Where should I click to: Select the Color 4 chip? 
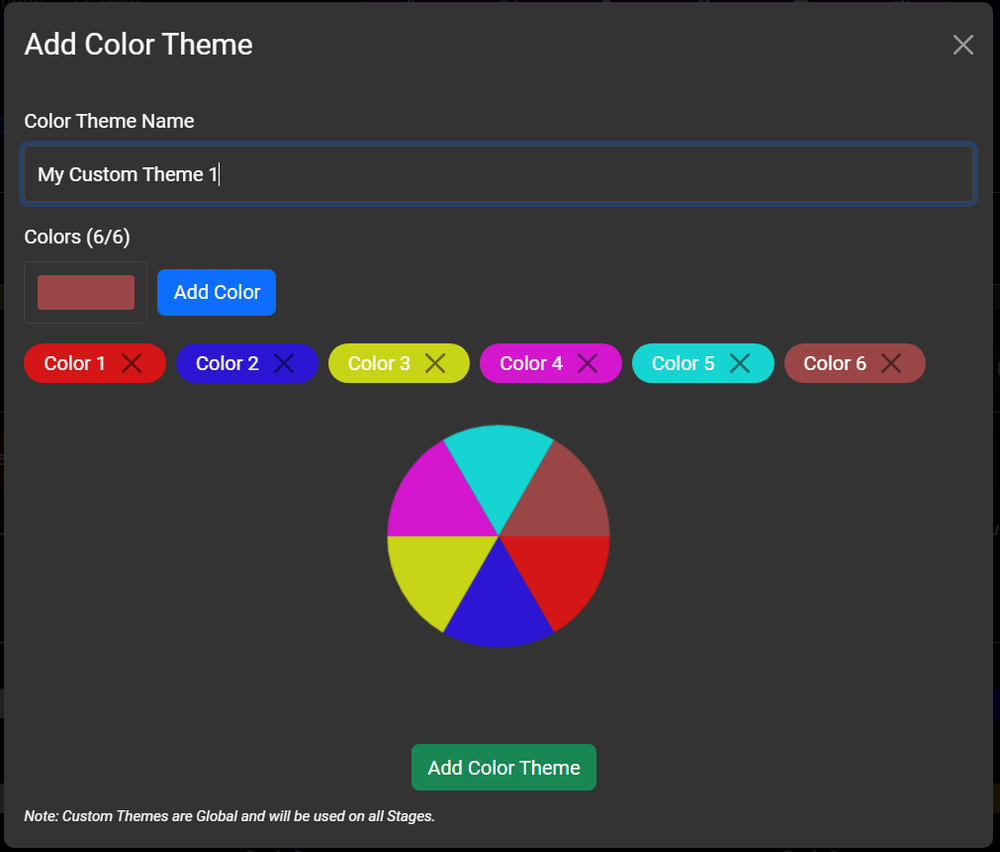pyautogui.click(x=530, y=363)
